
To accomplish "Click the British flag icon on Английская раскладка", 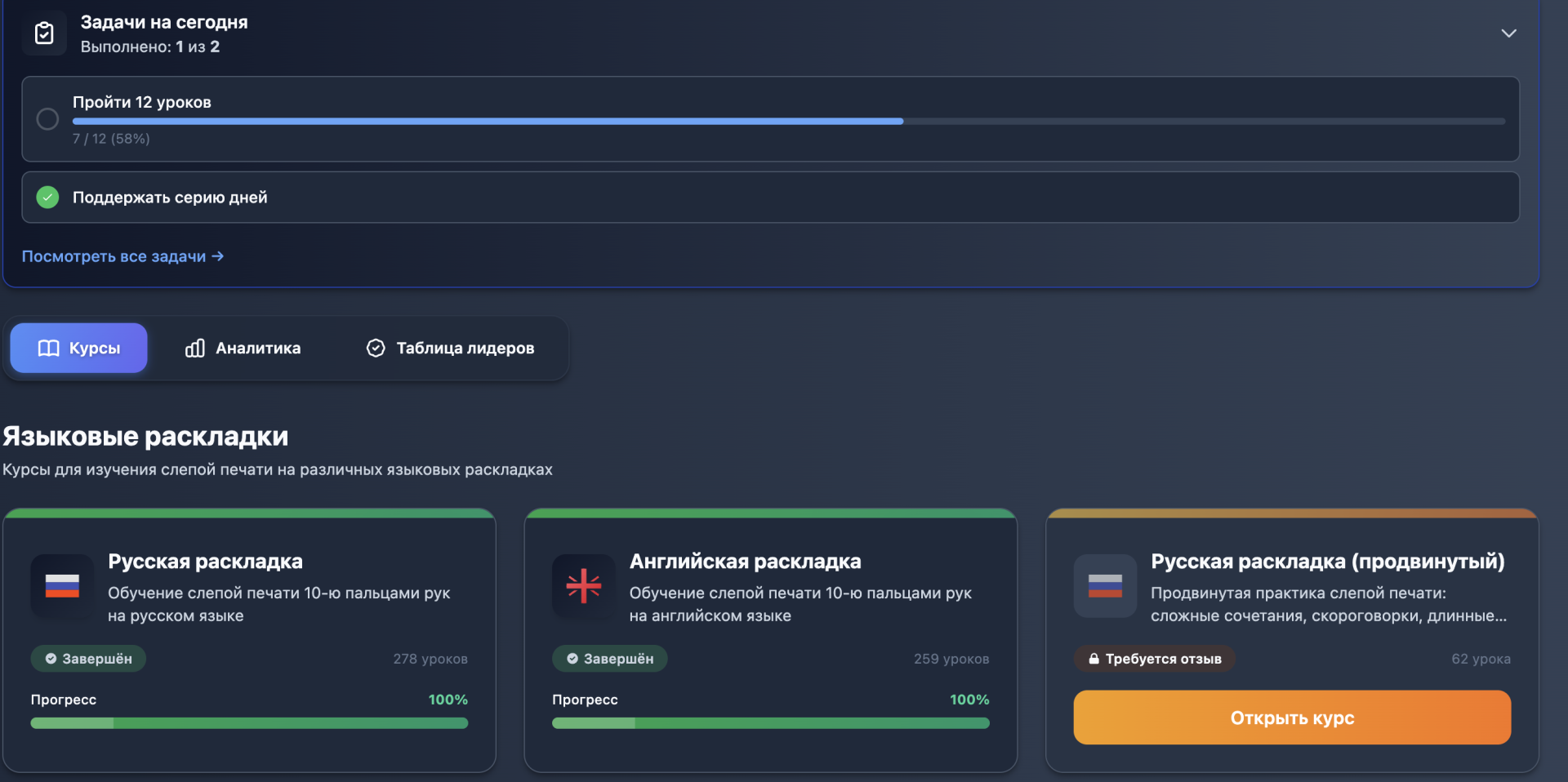I will [x=583, y=586].
